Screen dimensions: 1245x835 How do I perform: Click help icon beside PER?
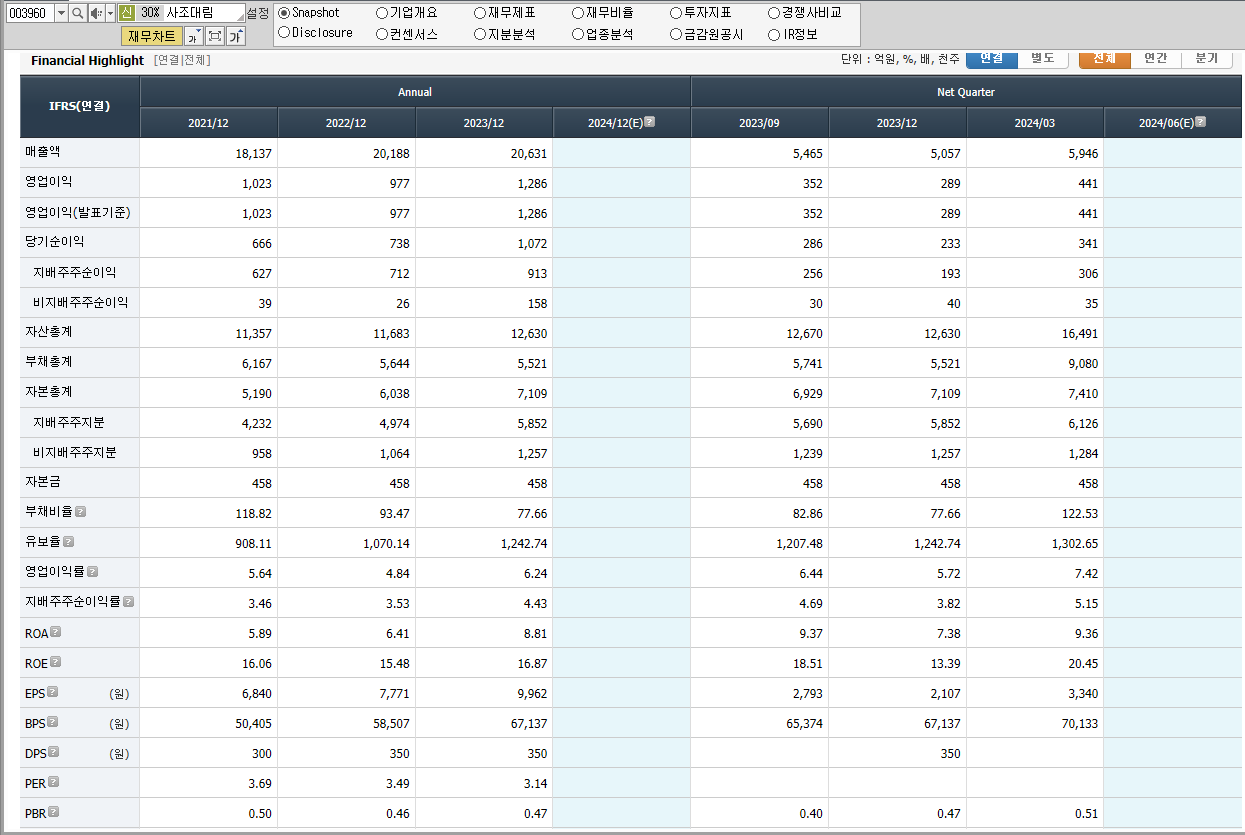[x=54, y=782]
